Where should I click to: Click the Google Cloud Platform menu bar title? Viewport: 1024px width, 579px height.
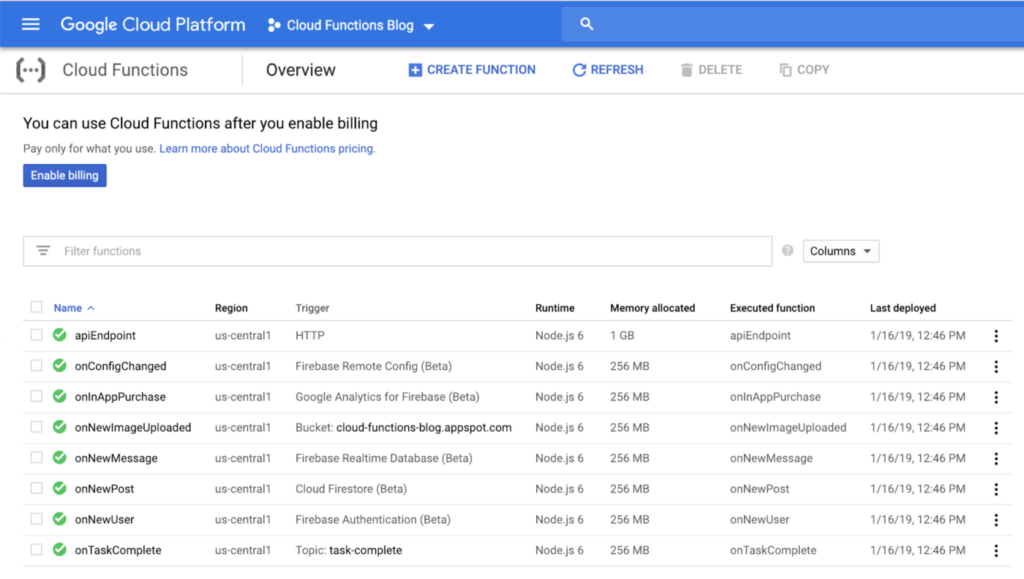[152, 24]
